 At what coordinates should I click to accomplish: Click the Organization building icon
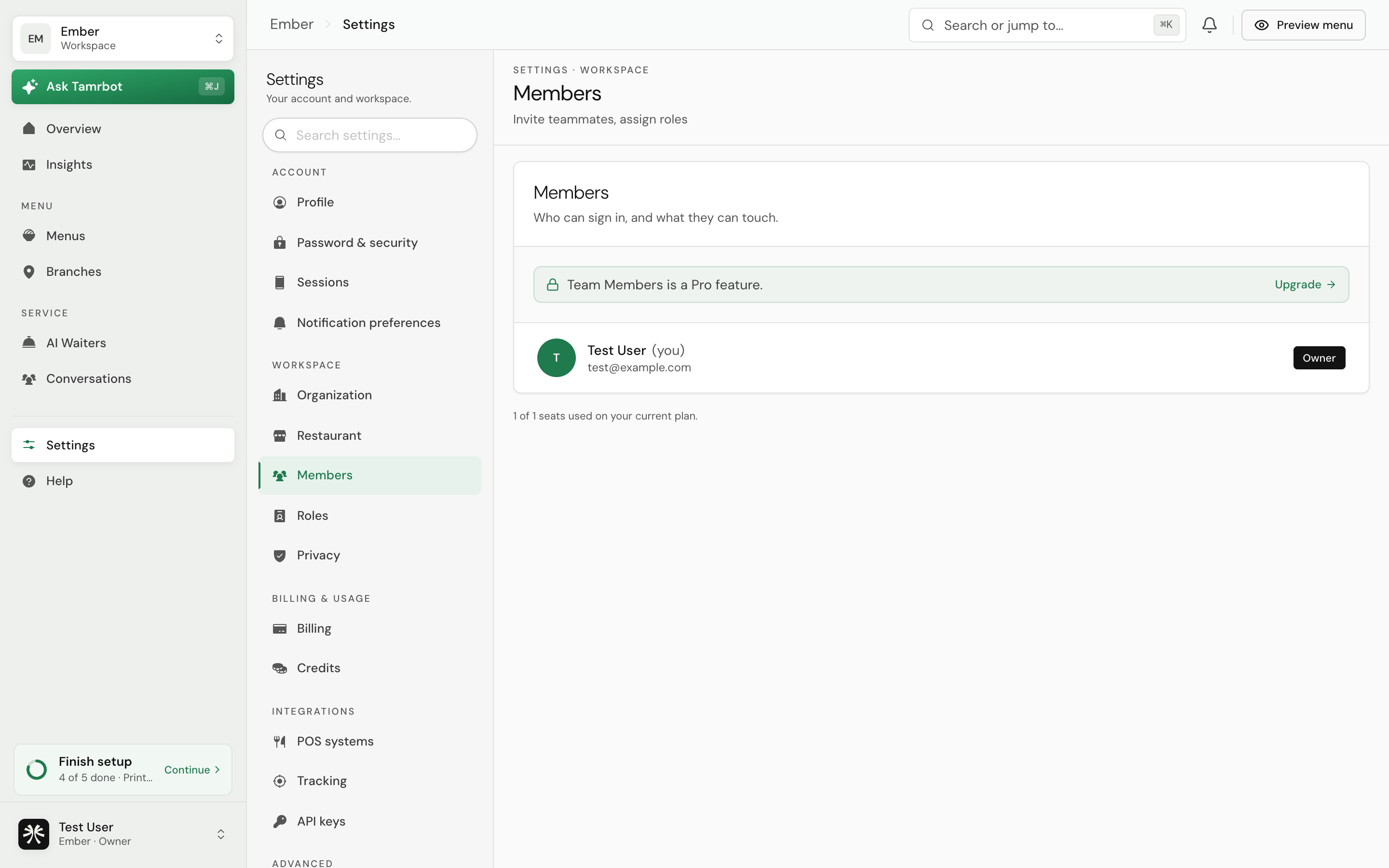point(280,395)
